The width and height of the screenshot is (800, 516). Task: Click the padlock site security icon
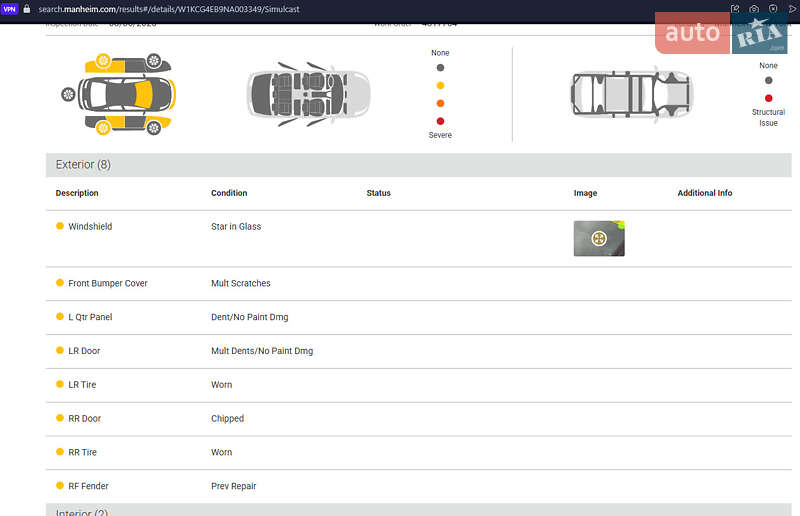[x=27, y=9]
